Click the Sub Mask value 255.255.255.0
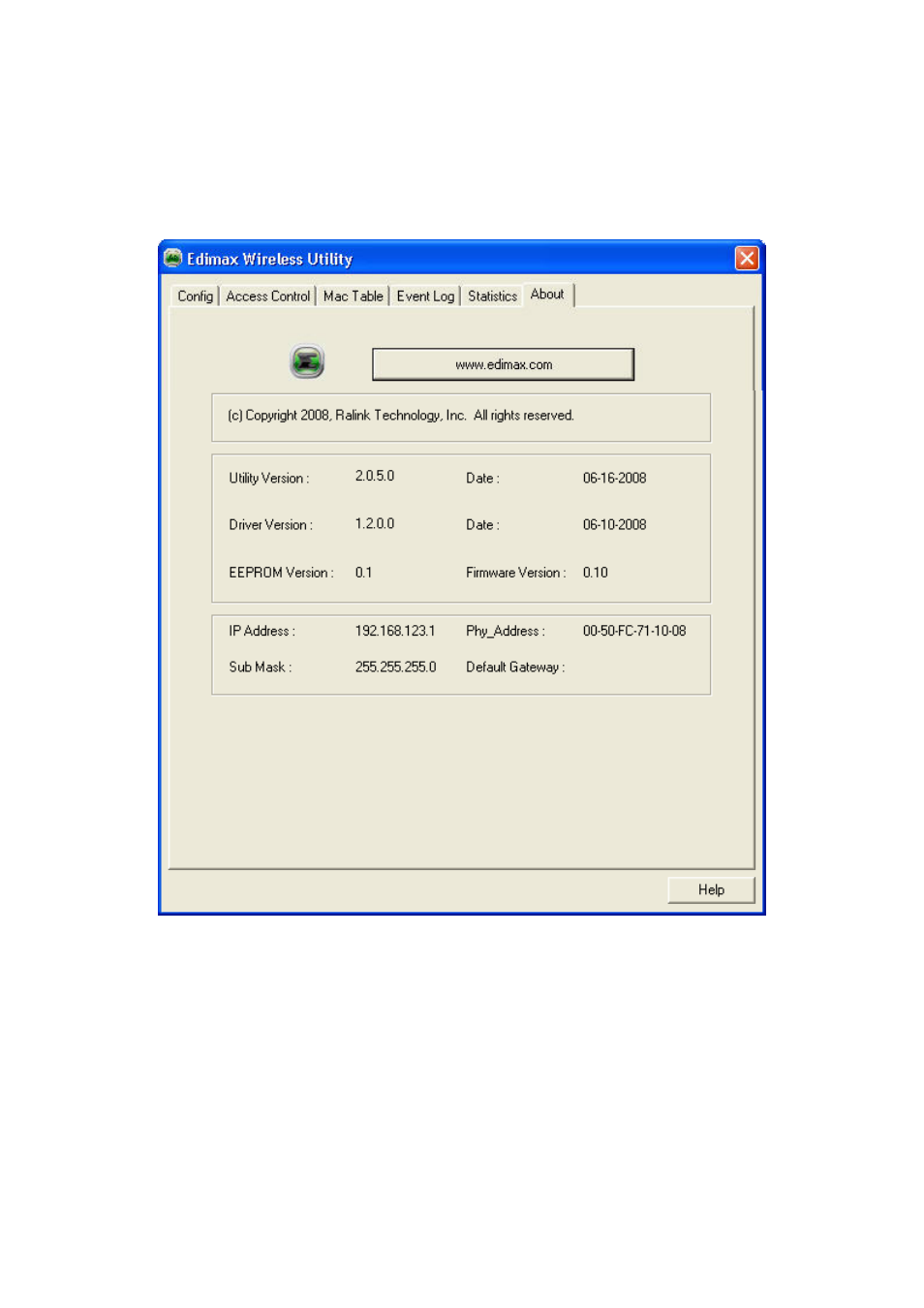924x1308 pixels. pos(395,668)
